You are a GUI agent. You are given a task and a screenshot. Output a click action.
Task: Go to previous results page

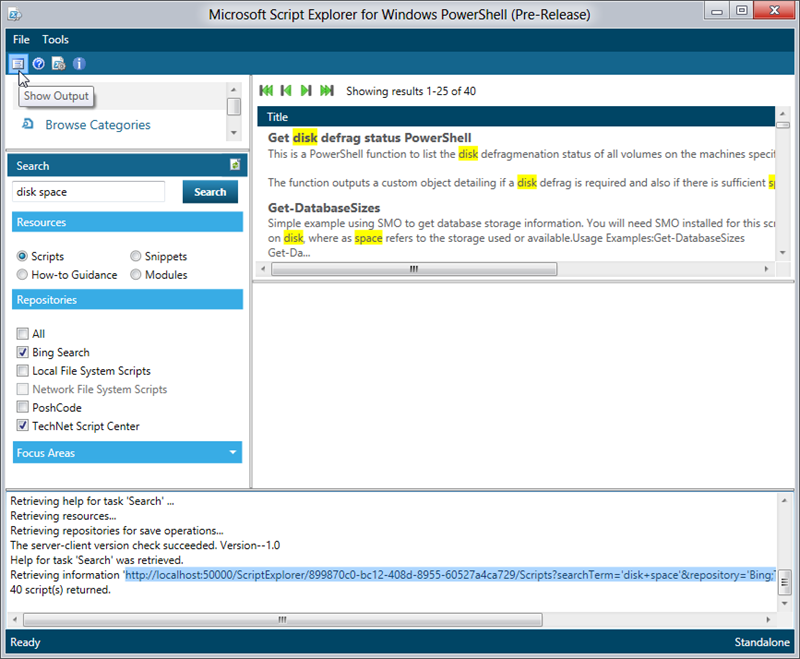click(286, 91)
